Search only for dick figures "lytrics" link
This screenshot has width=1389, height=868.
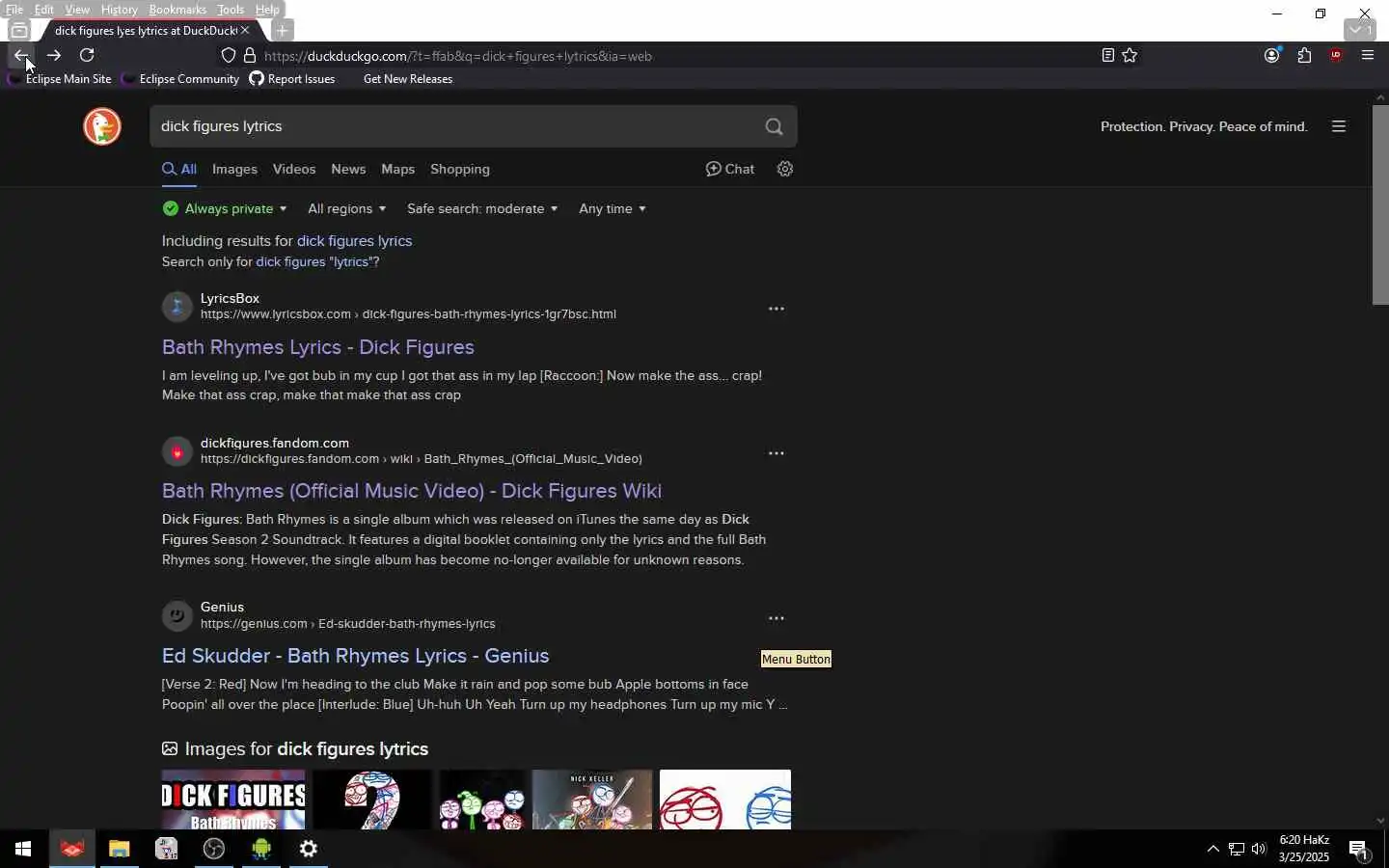pos(317,262)
